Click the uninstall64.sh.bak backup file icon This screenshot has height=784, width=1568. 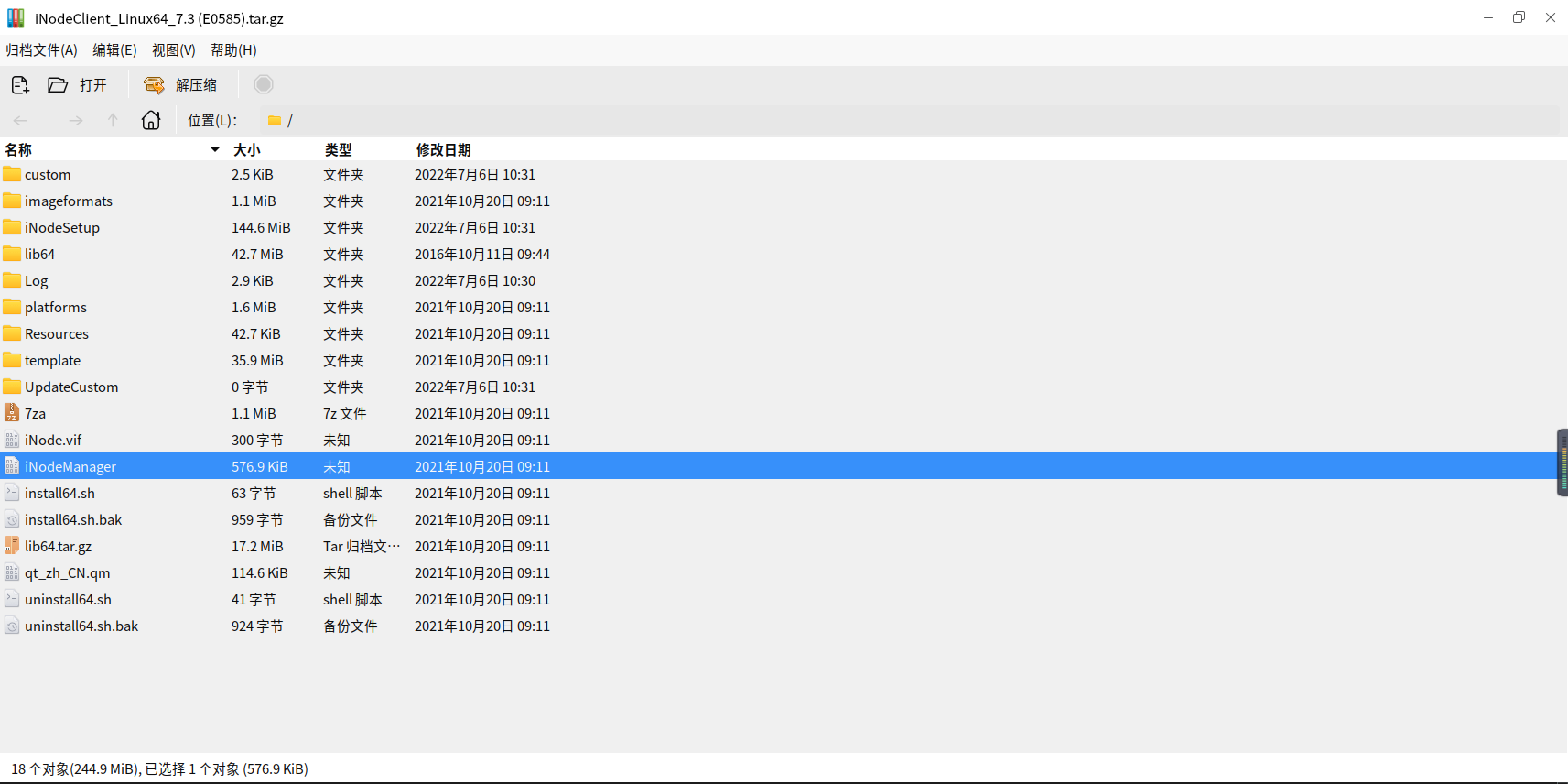click(12, 626)
